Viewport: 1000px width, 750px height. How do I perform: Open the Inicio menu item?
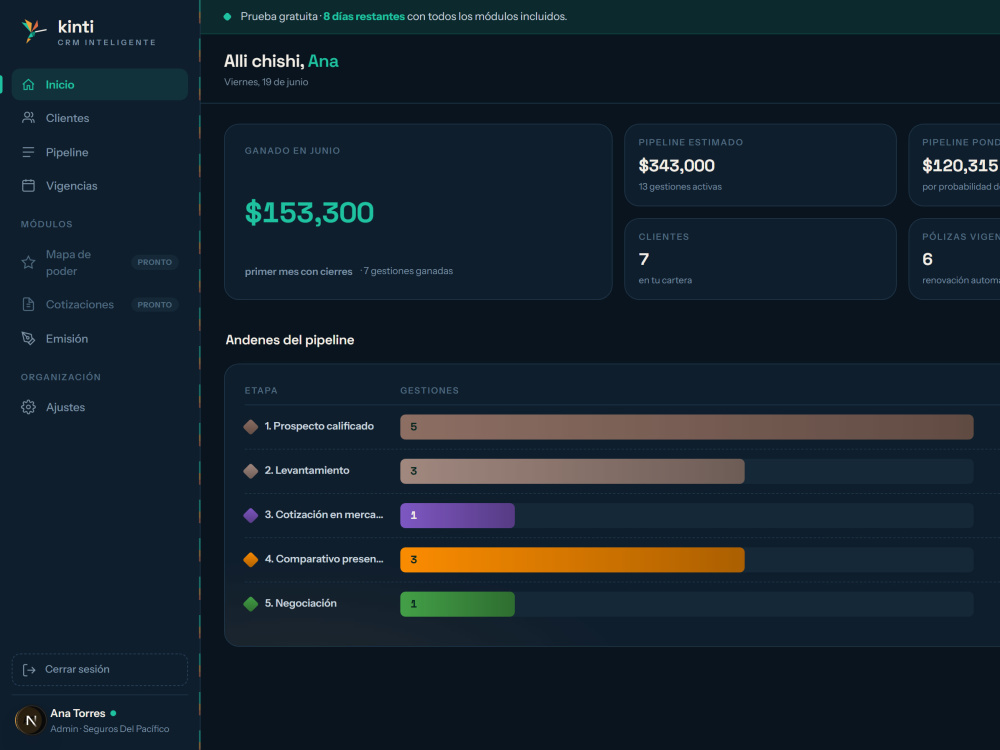pos(99,85)
